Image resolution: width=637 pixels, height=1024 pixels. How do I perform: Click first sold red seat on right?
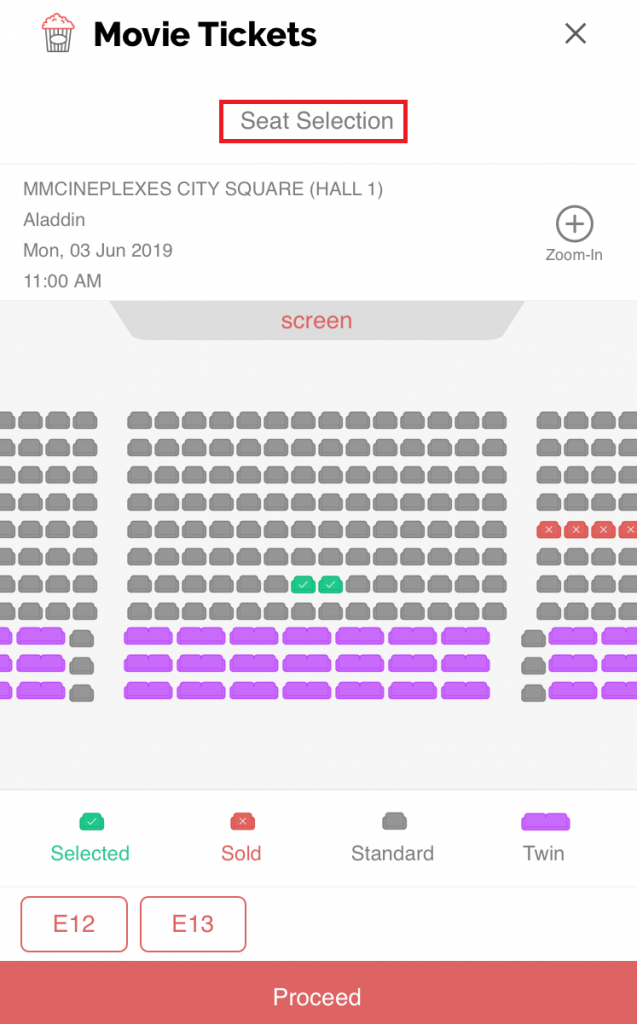(549, 530)
